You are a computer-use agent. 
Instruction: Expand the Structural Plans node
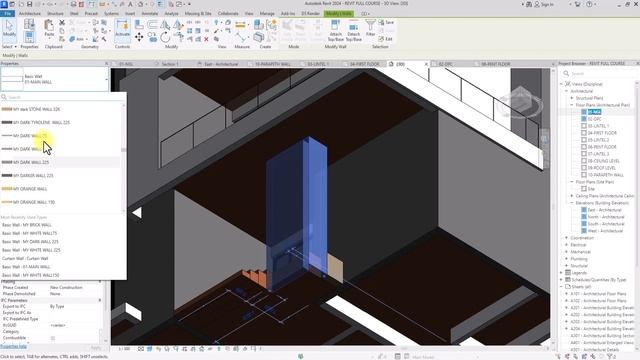(572, 98)
